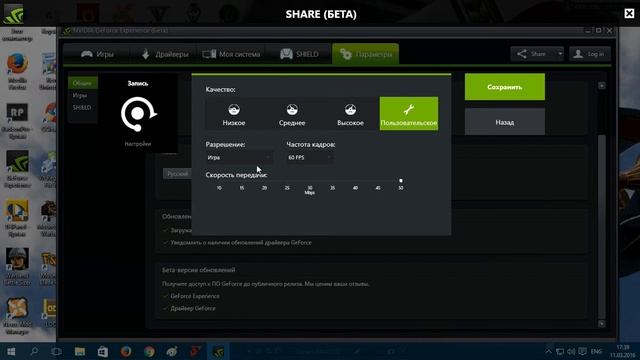Close the SHARE (БЕТА) overlay
Image resolution: width=640 pixels, height=360 pixels.
click(629, 13)
